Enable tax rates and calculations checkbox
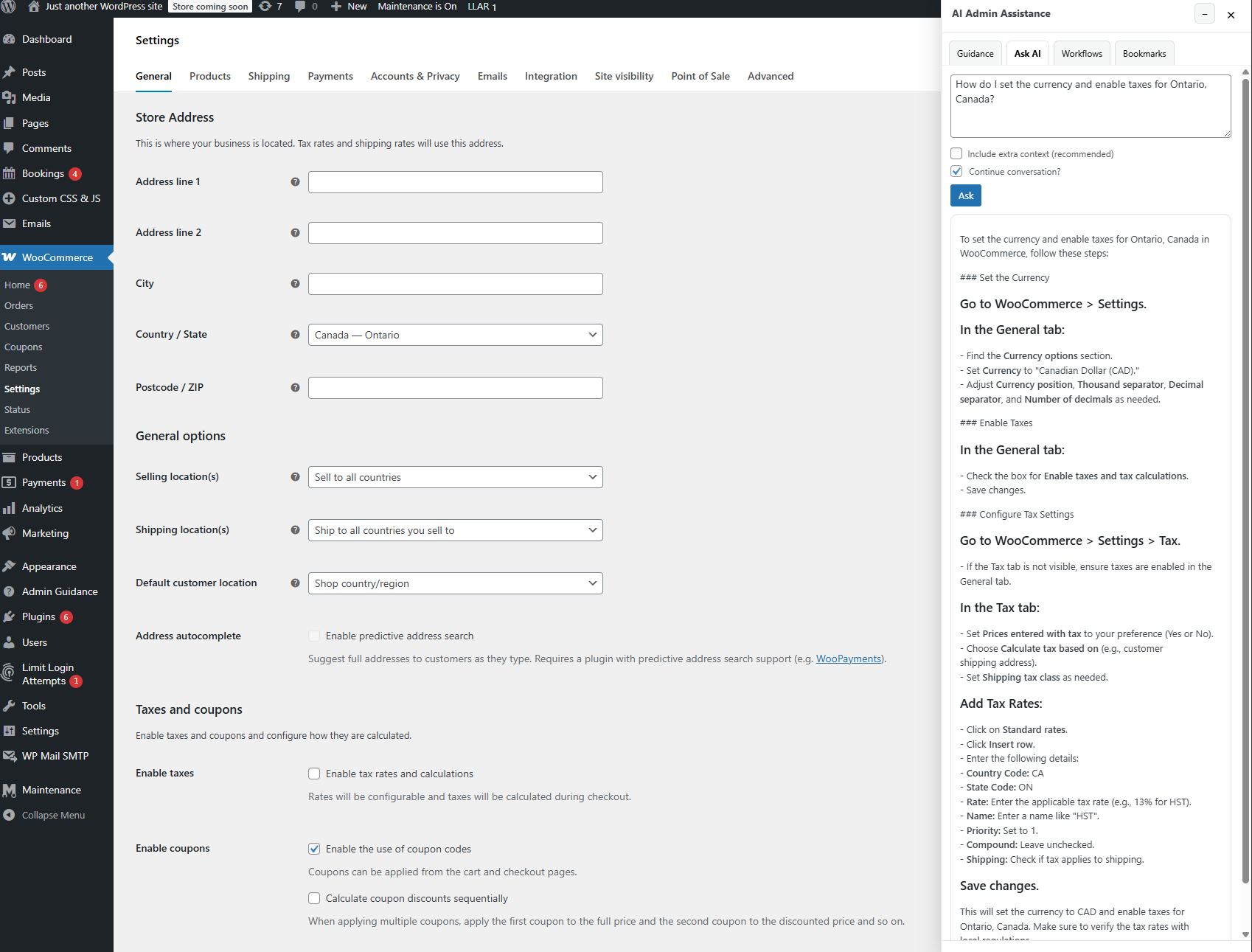The width and height of the screenshot is (1252, 952). point(314,774)
